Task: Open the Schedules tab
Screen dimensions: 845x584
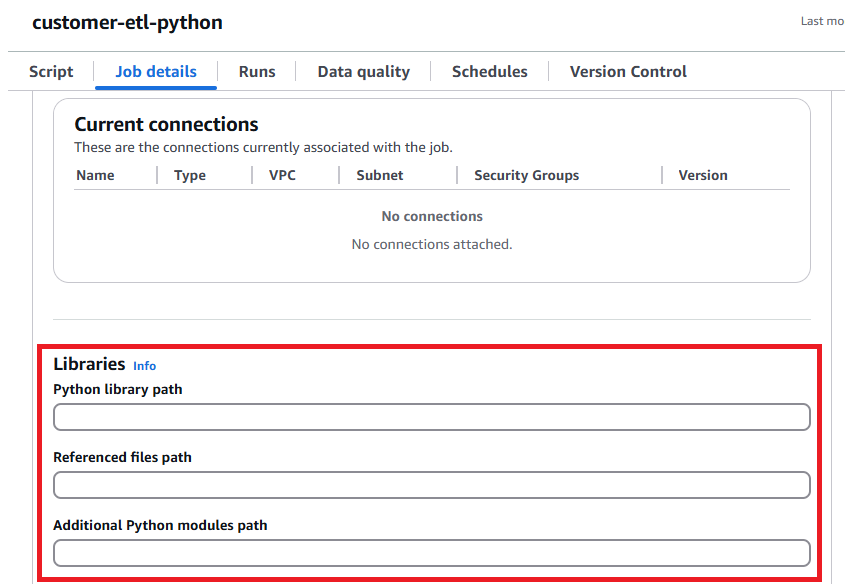Action: click(x=489, y=71)
